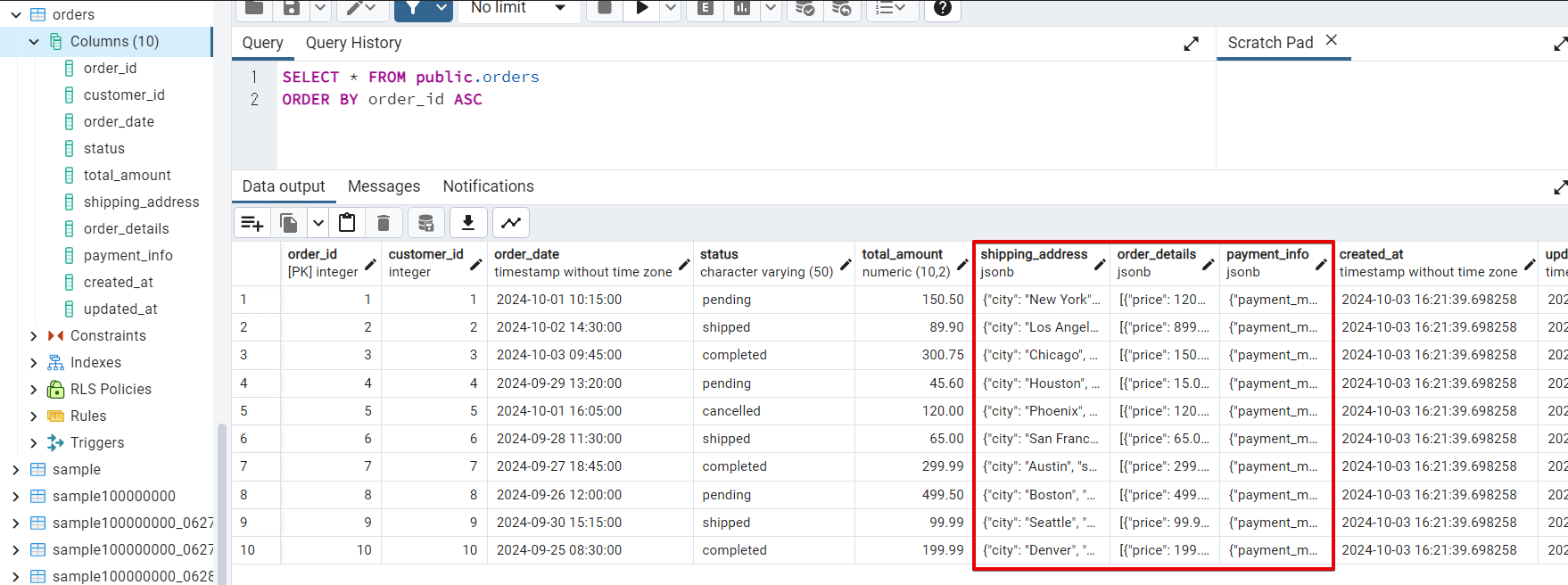
Task: Switch to the Query History tab
Action: [x=353, y=43]
